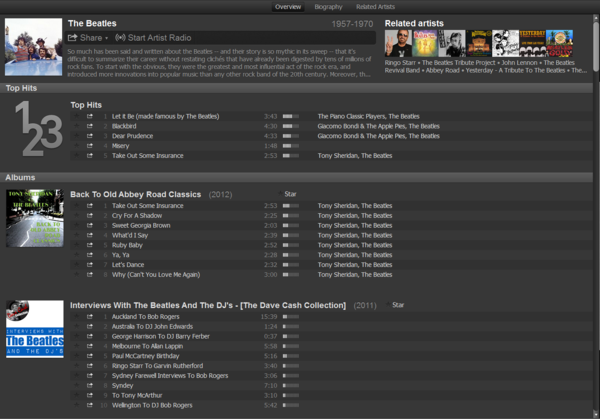Click popularity bar for Blackbird
Viewport: 600px width, 419px height.
click(291, 126)
